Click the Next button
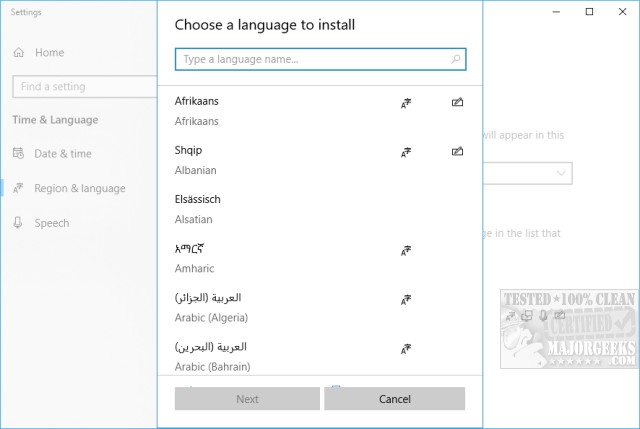The height and width of the screenshot is (429, 640). 247,399
